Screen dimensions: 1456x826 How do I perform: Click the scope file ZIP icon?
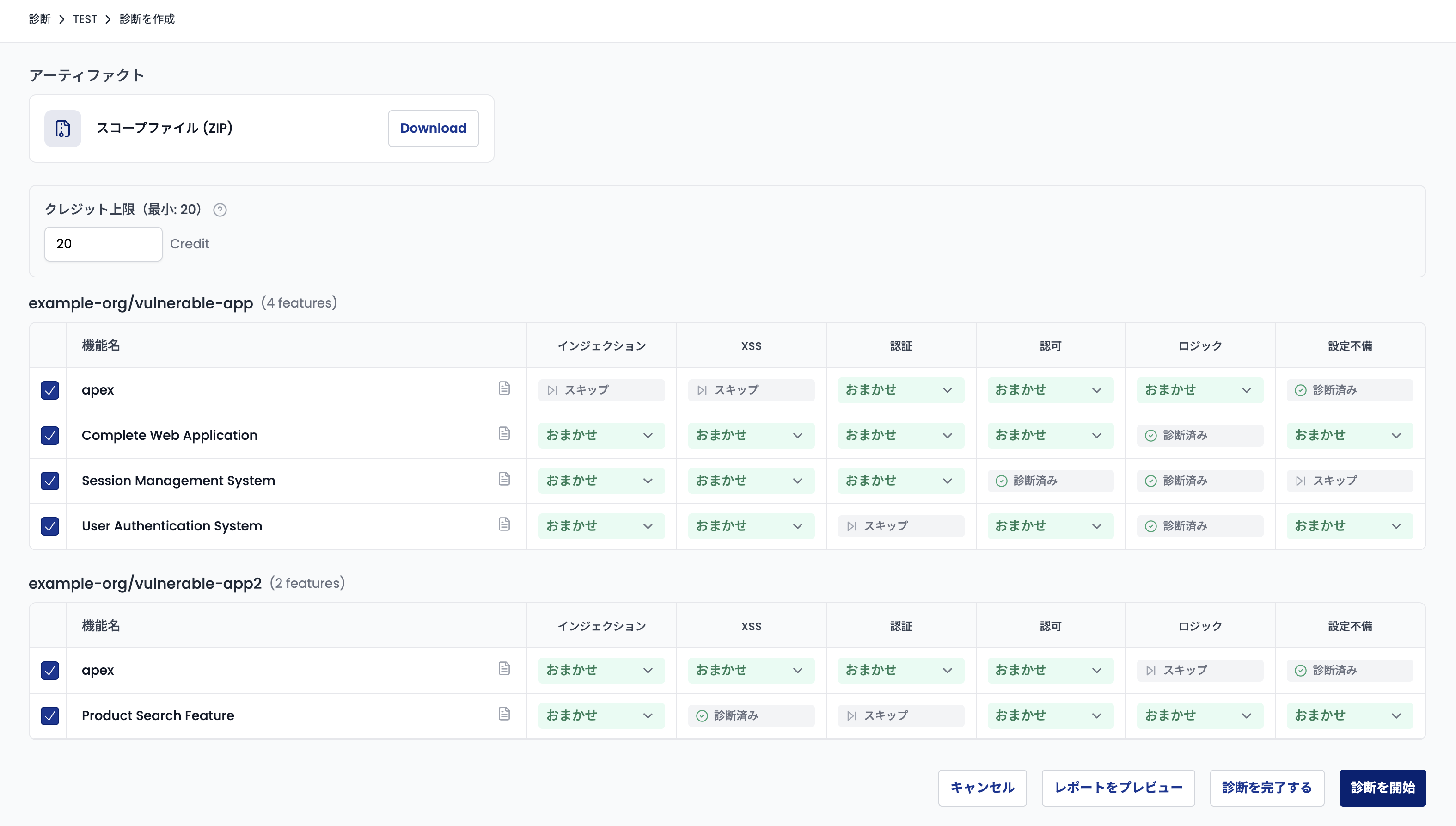pyautogui.click(x=62, y=128)
